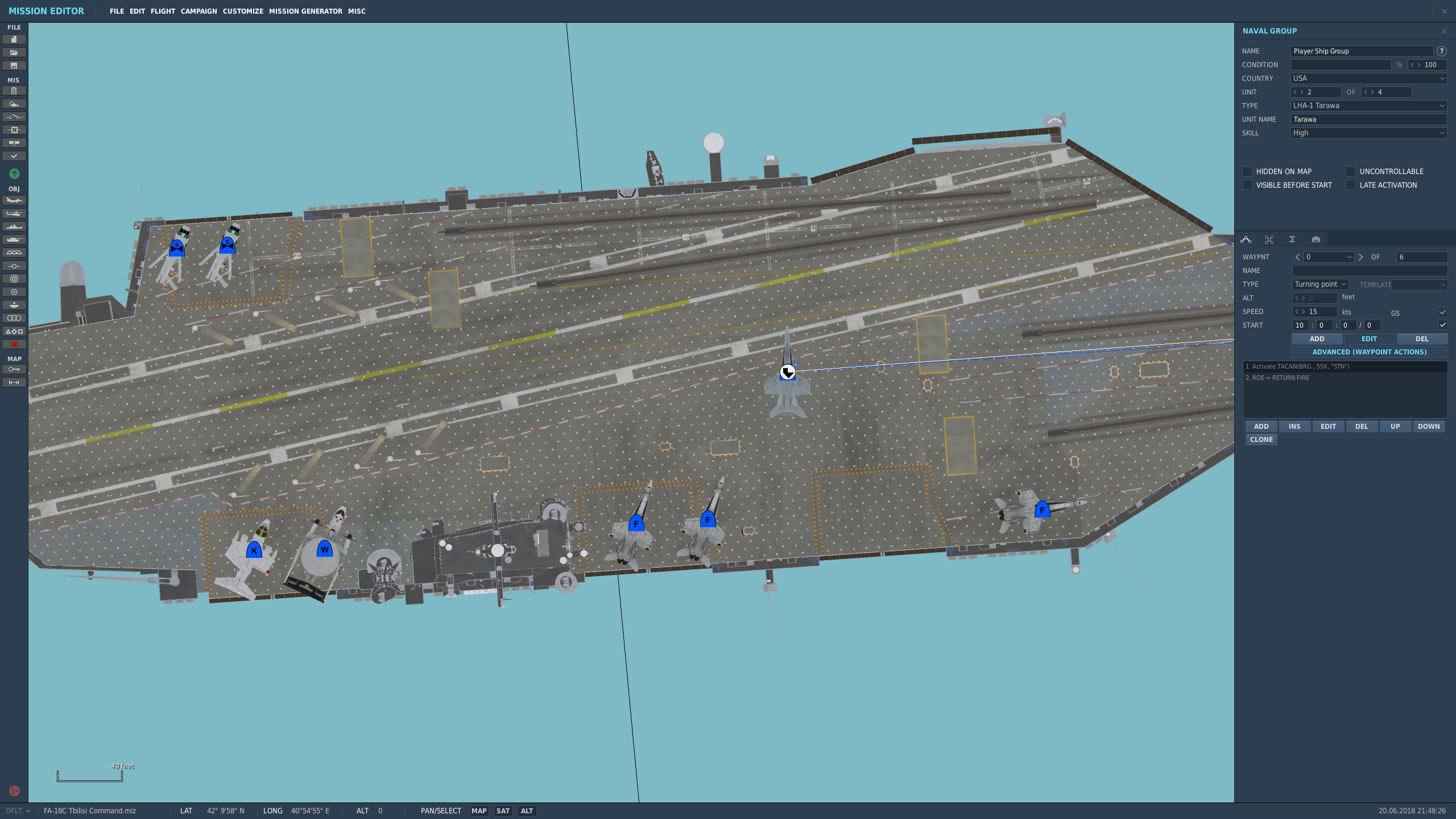This screenshot has height=819, width=1456.
Task: Open the crosshair mission goal icon
Action: tap(14, 130)
